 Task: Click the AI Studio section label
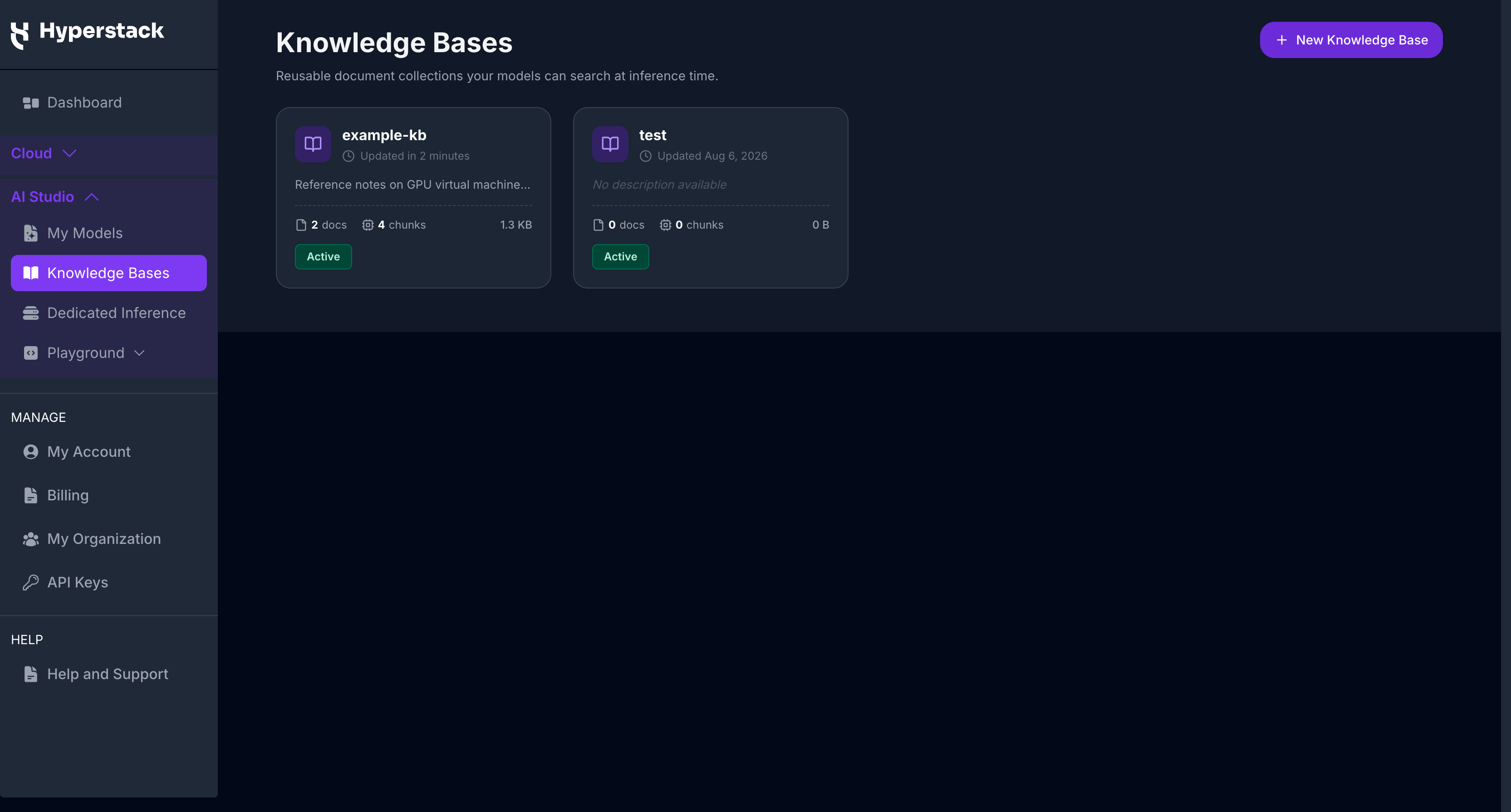(43, 197)
